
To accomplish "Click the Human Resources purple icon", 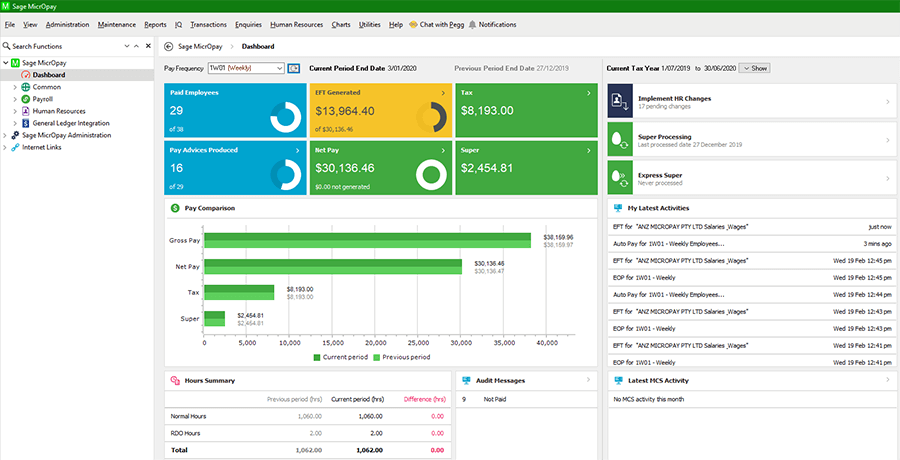I will tap(26, 111).
